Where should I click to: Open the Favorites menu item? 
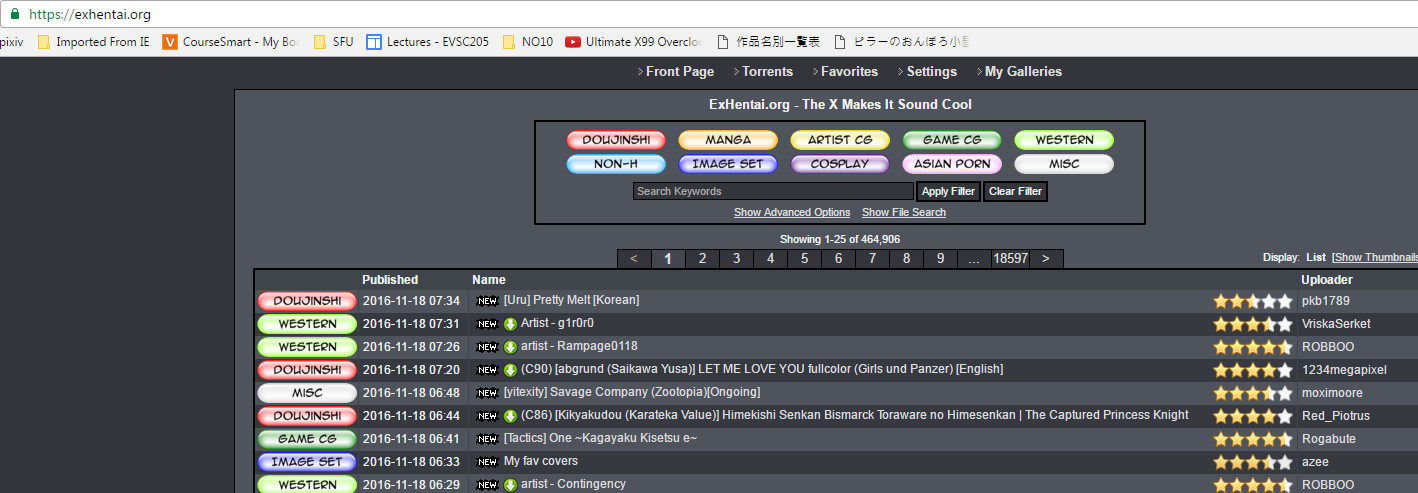click(x=849, y=72)
